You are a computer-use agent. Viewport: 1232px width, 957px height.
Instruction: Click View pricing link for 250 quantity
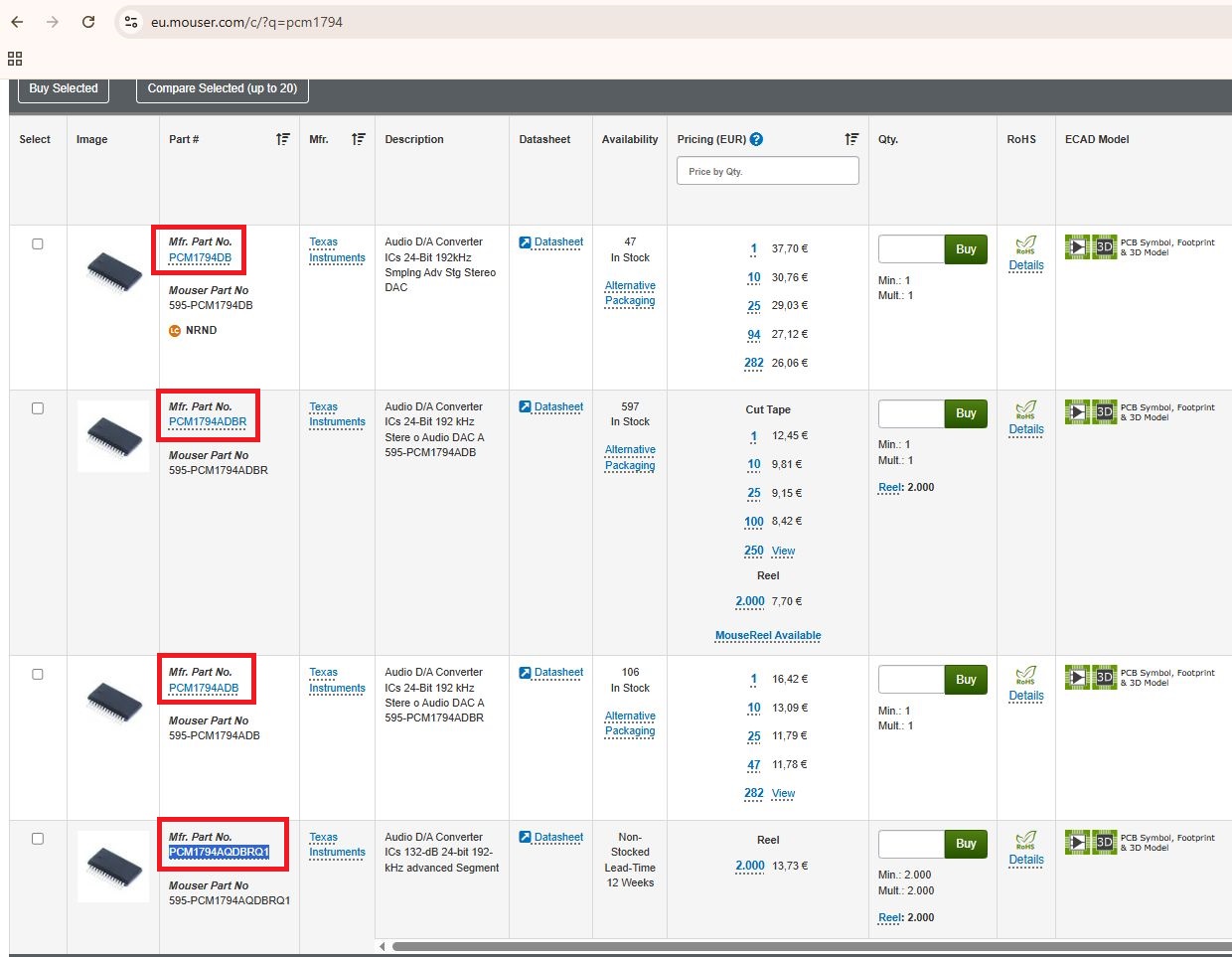coord(783,551)
